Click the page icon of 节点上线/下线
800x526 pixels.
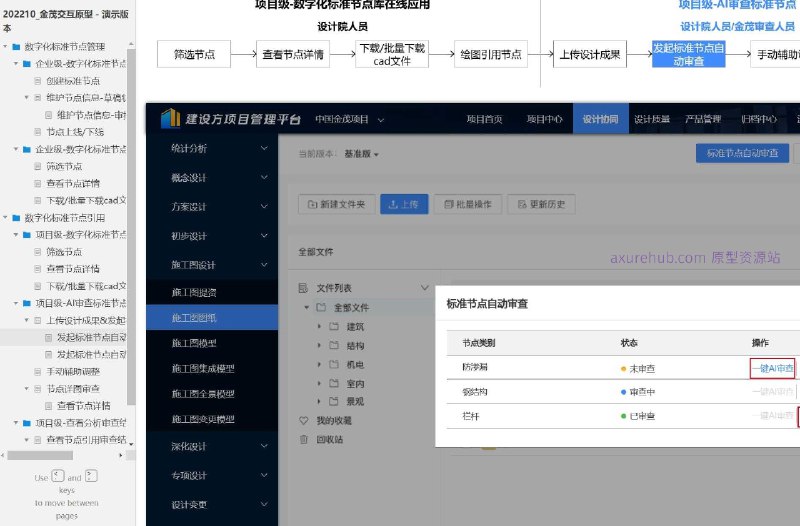point(38,132)
